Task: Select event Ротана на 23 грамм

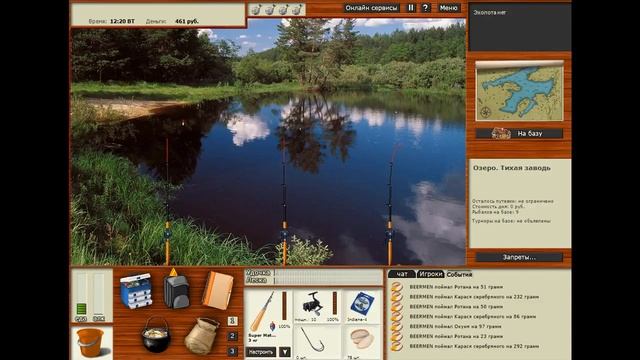Action: 456,336
